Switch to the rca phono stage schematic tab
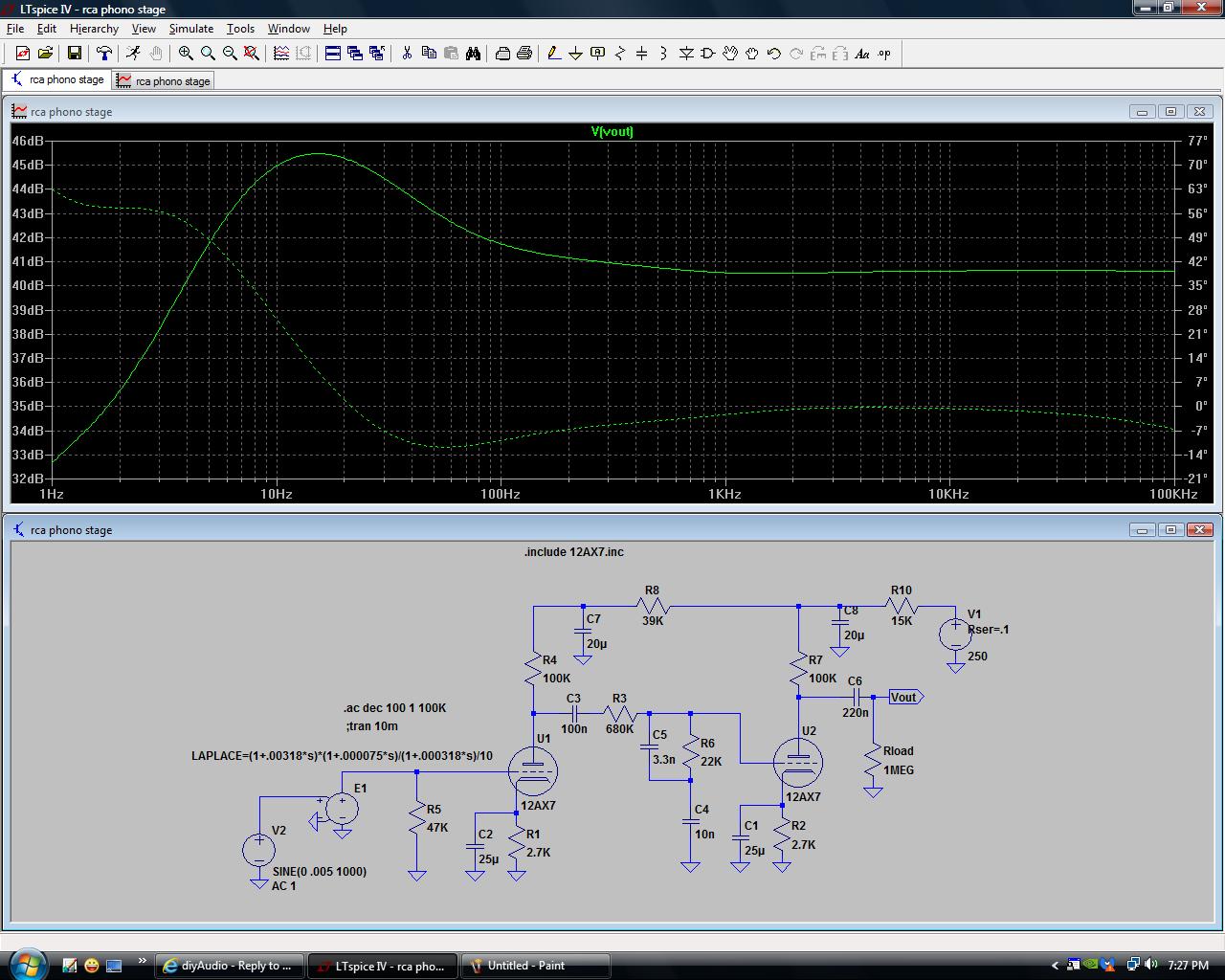 click(x=56, y=79)
